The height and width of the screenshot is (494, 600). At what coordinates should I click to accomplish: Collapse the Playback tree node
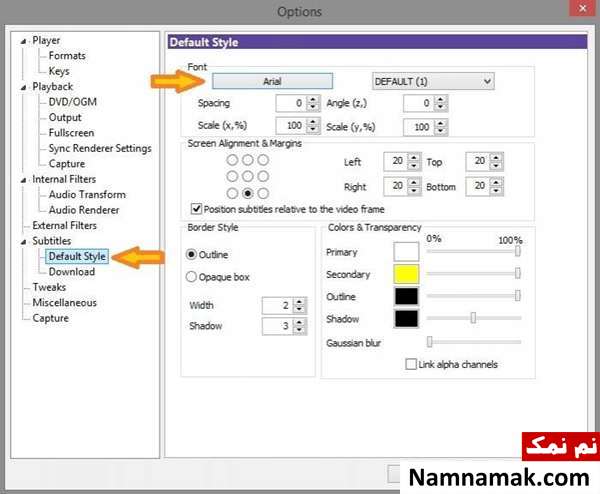tap(23, 87)
